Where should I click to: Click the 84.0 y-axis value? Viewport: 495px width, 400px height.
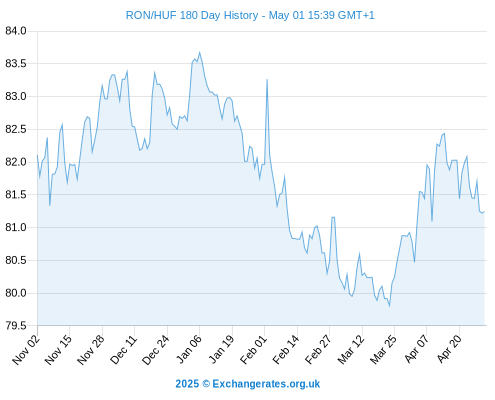[x=16, y=31]
